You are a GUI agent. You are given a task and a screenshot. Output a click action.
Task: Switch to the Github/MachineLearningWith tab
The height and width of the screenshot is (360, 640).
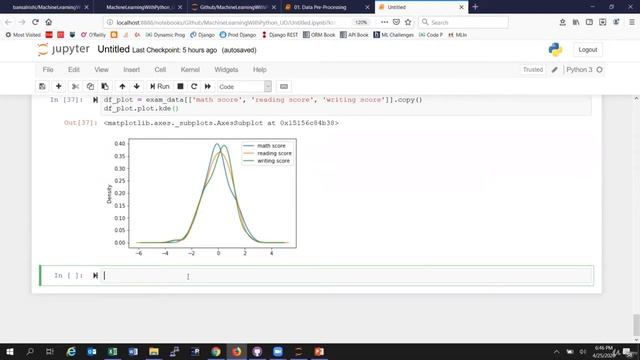[234, 7]
